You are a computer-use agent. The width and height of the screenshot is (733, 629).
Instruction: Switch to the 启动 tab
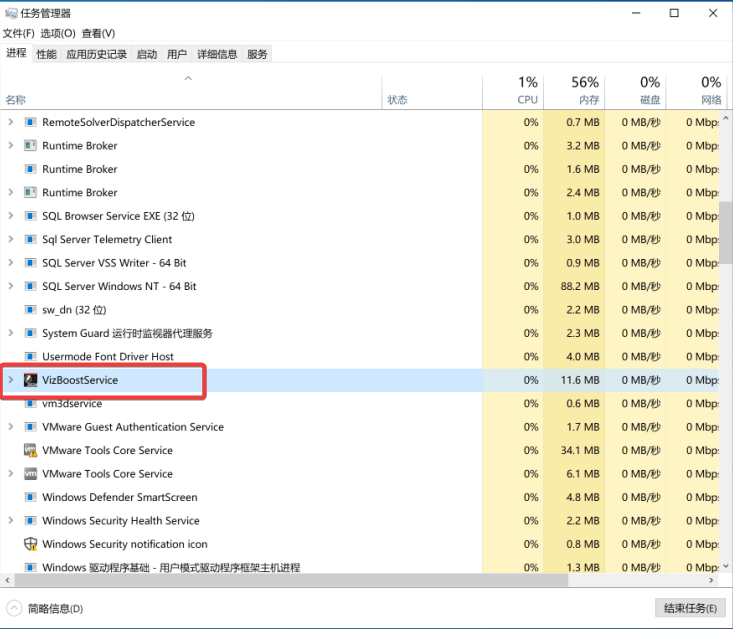tap(146, 54)
